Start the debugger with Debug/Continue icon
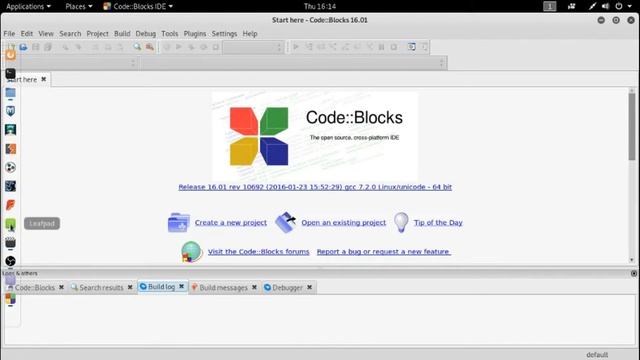The height and width of the screenshot is (360, 640). coord(296,47)
